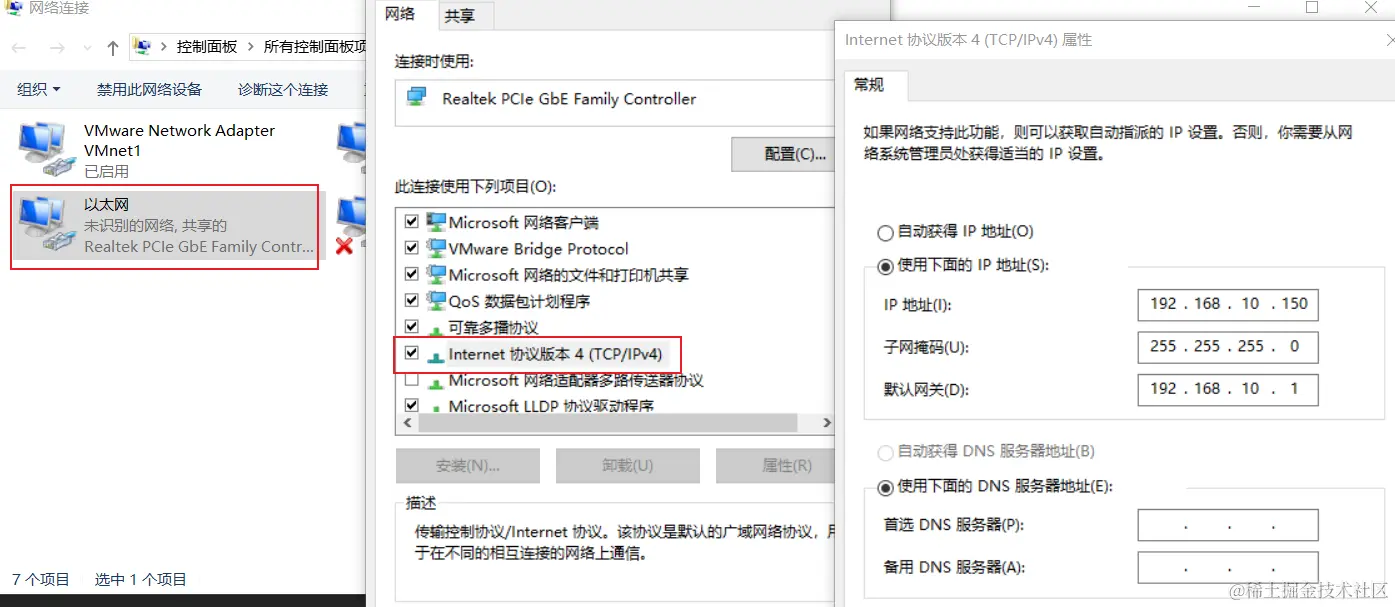Click scroll right arrow in items list
The width and height of the screenshot is (1395, 607).
[826, 423]
